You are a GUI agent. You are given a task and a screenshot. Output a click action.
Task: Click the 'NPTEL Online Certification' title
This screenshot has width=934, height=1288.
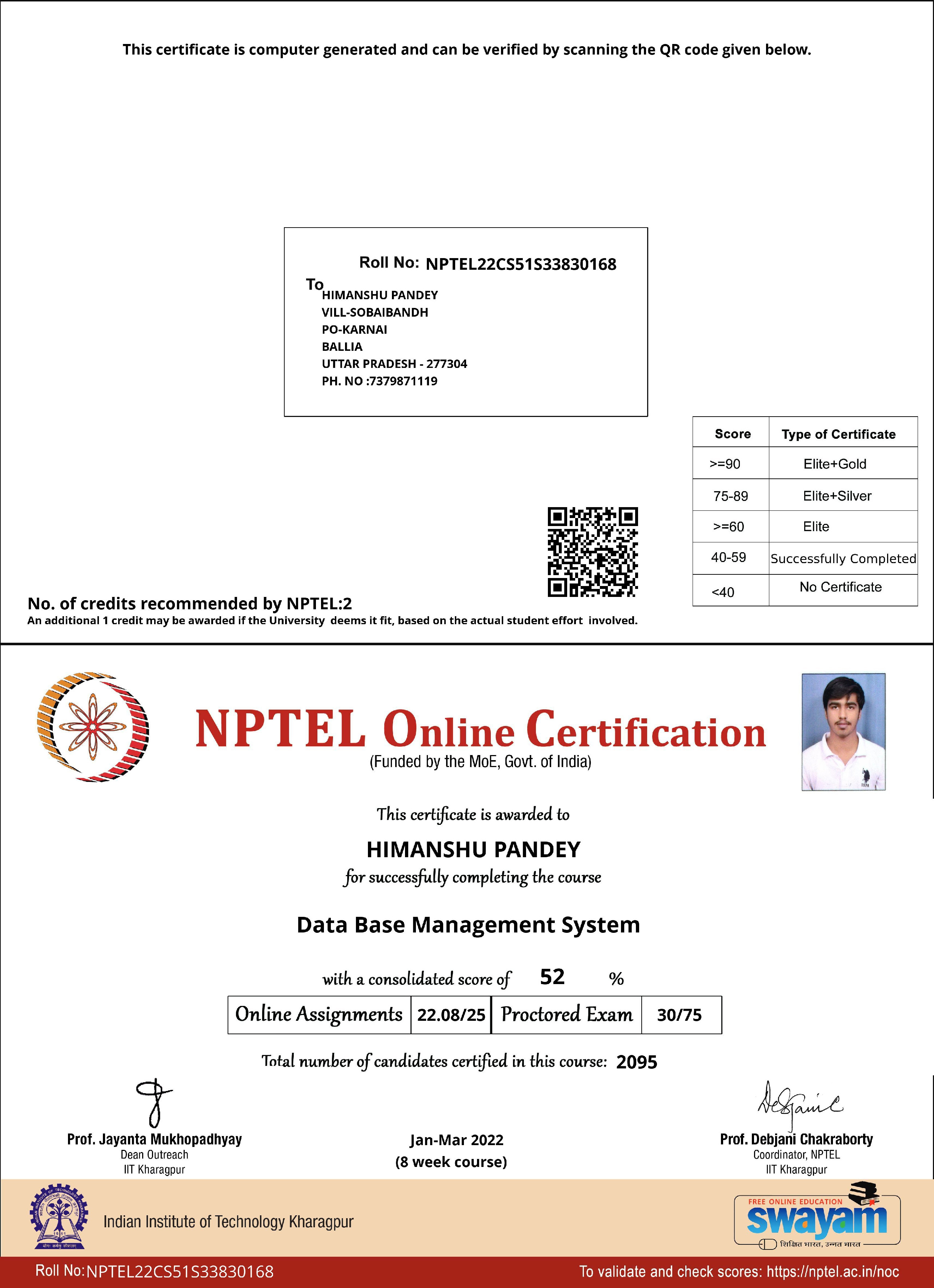point(480,729)
